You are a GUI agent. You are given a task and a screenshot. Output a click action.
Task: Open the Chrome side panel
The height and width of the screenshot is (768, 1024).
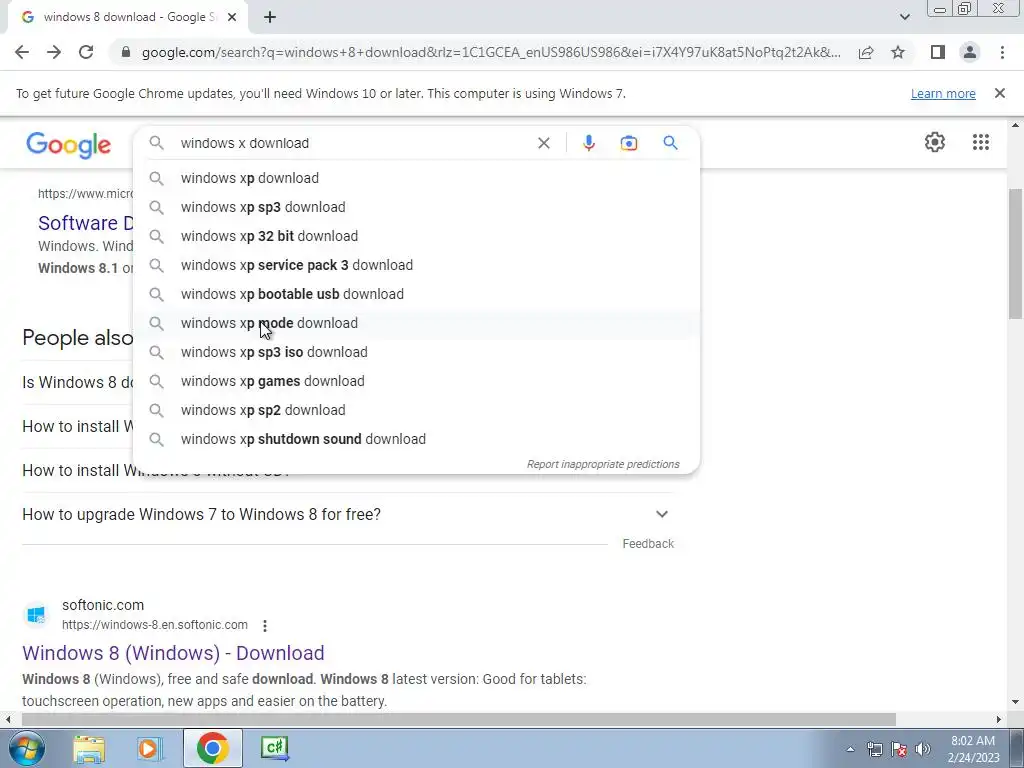point(938,52)
